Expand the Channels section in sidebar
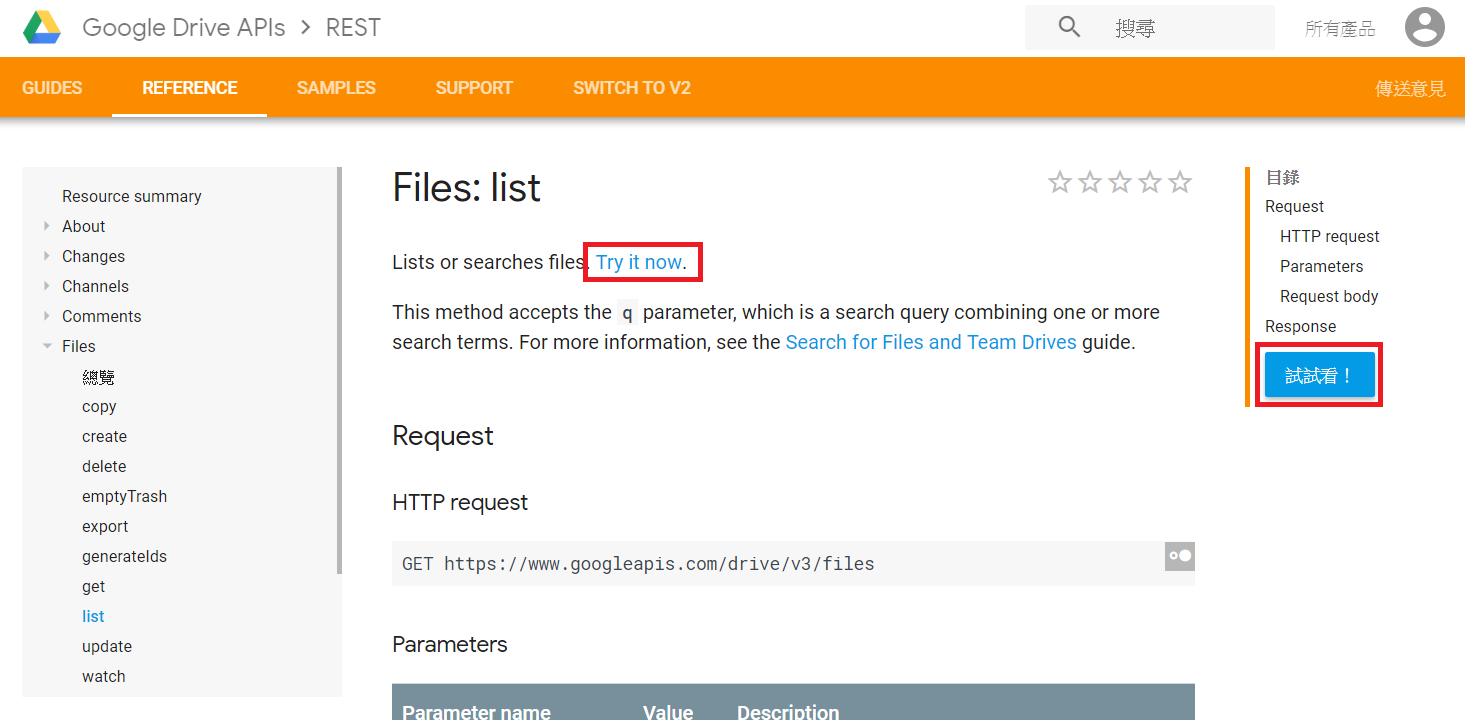This screenshot has width=1465, height=720. 47,286
